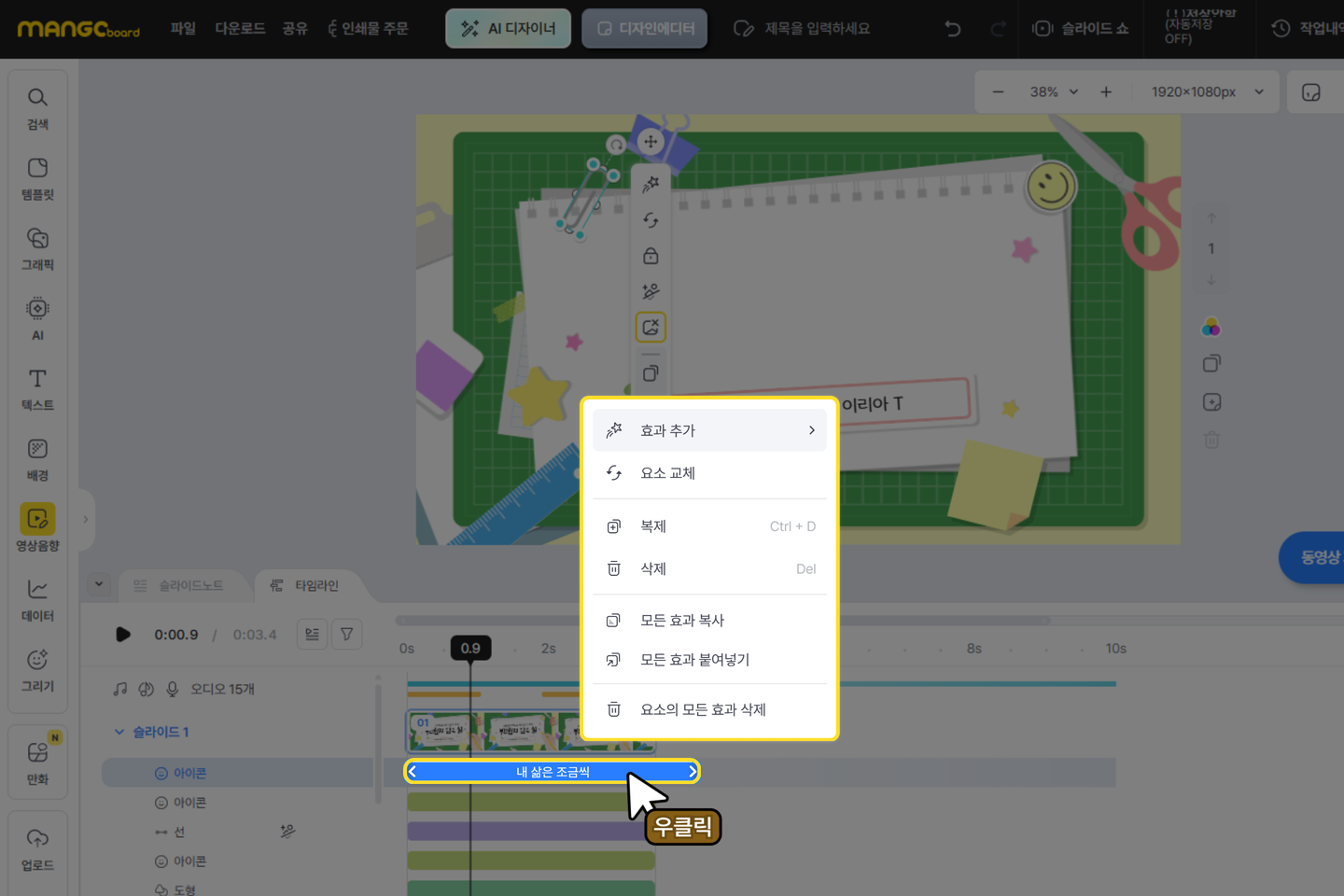Viewport: 1344px width, 896px height.
Task: Play the timeline preview
Action: point(122,635)
